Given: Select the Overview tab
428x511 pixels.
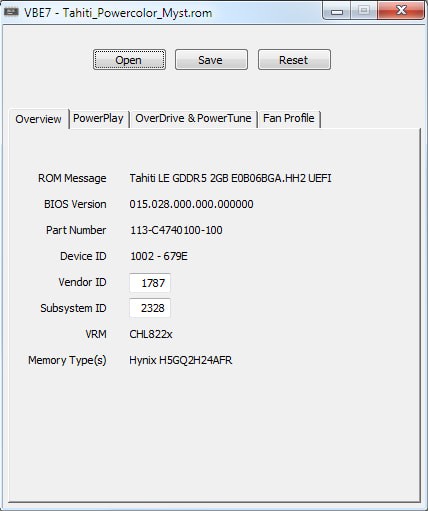Looking at the screenshot, I should tap(39, 119).
